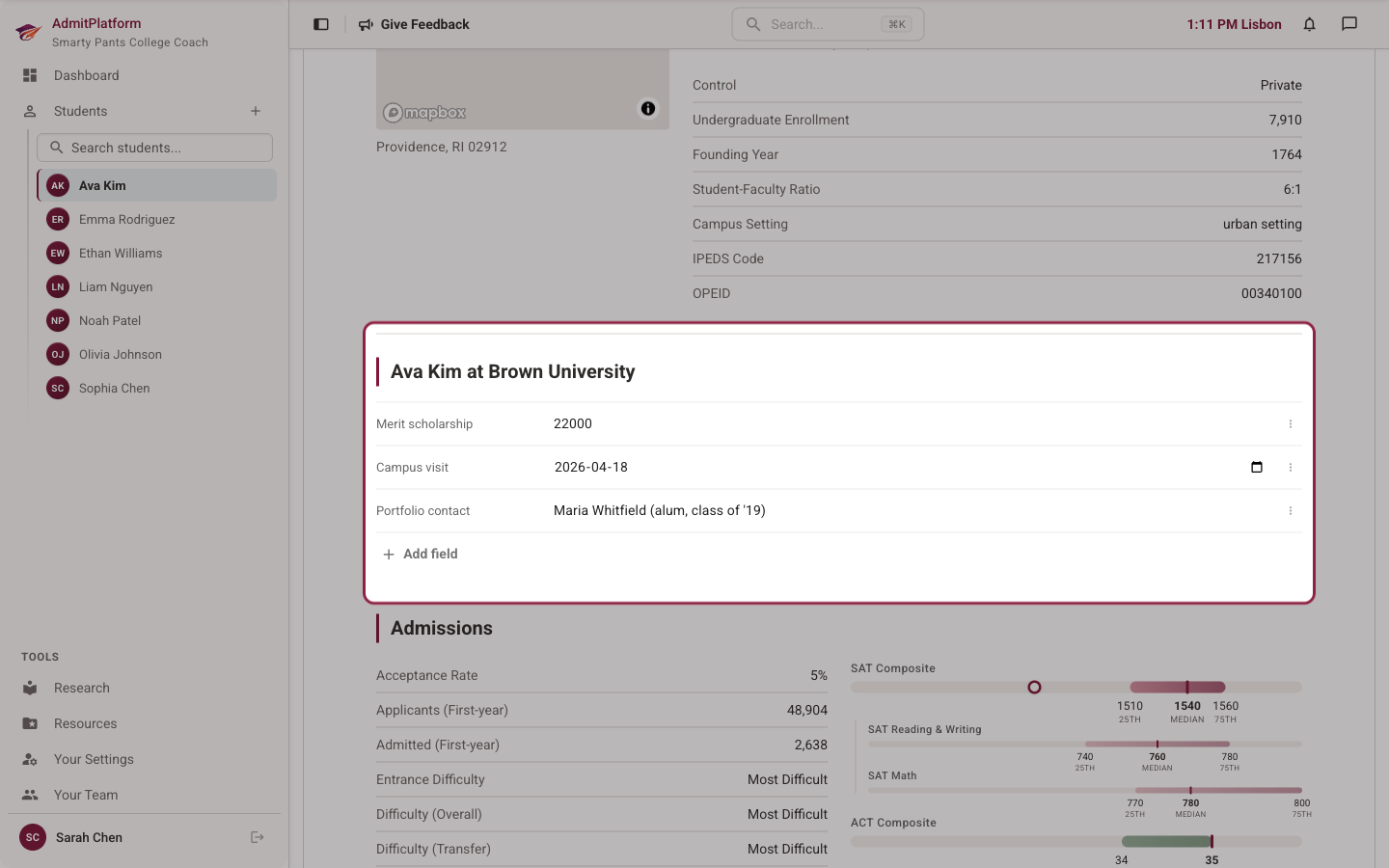Toggle the sidebar panel icon
The width and height of the screenshot is (1389, 868).
pos(321,24)
